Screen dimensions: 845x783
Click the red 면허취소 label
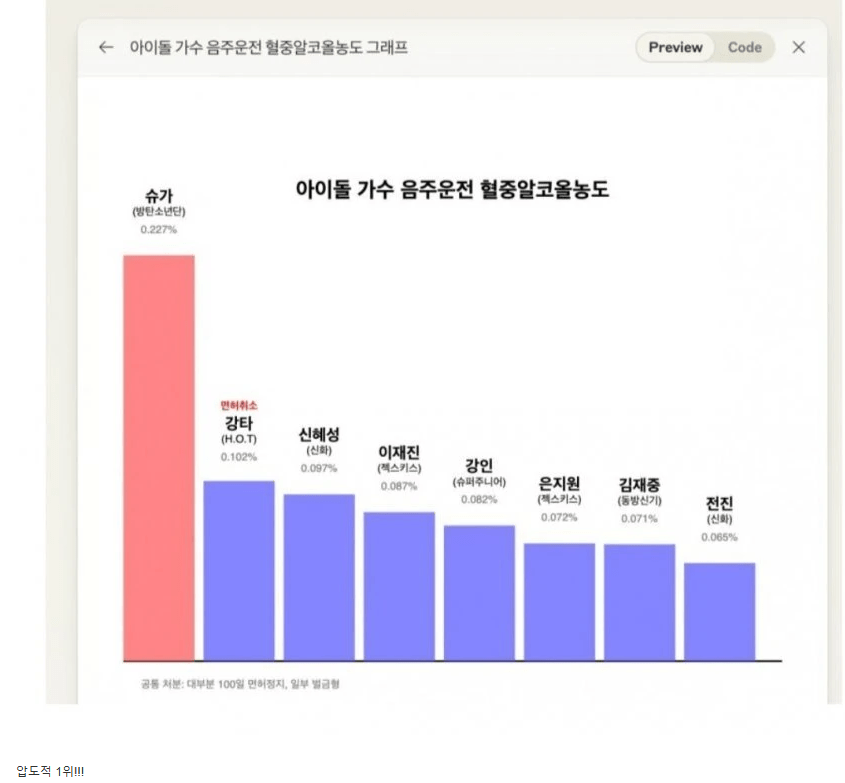coord(239,405)
